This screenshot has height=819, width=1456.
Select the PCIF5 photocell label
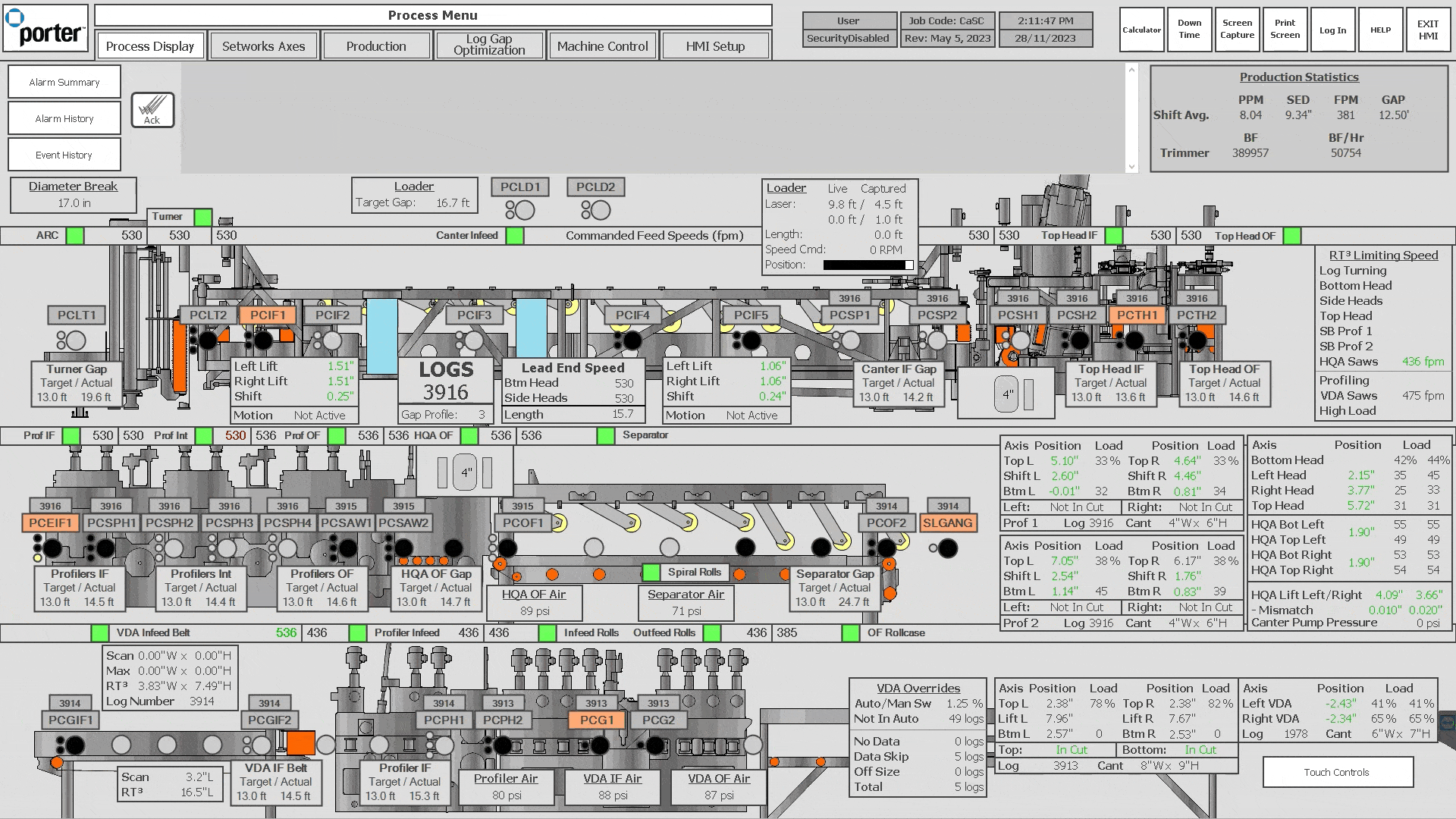(x=751, y=315)
